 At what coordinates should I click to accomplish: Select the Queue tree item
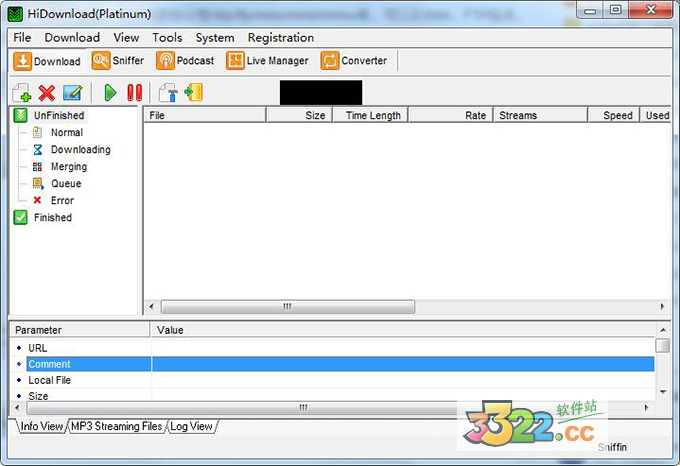[x=66, y=183]
